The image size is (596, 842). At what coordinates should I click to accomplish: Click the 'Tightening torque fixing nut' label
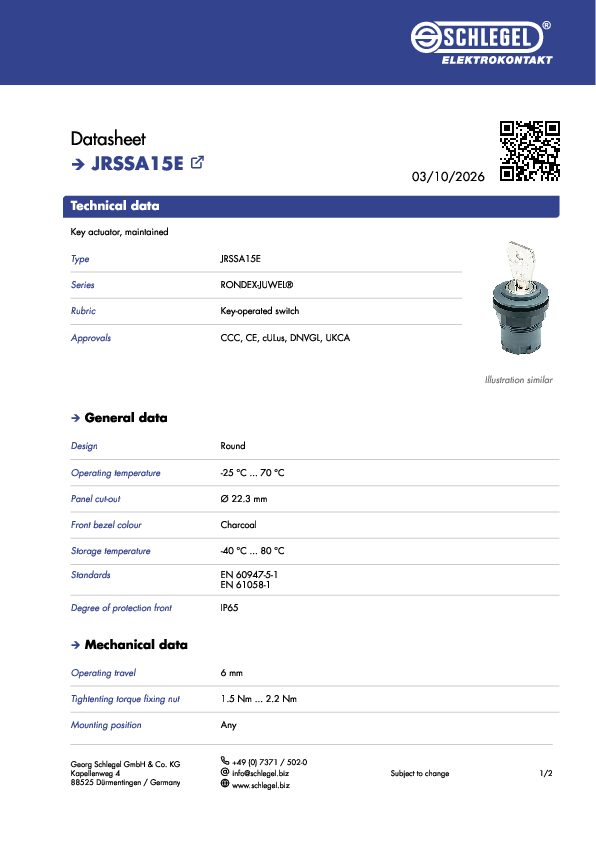[x=125, y=699]
